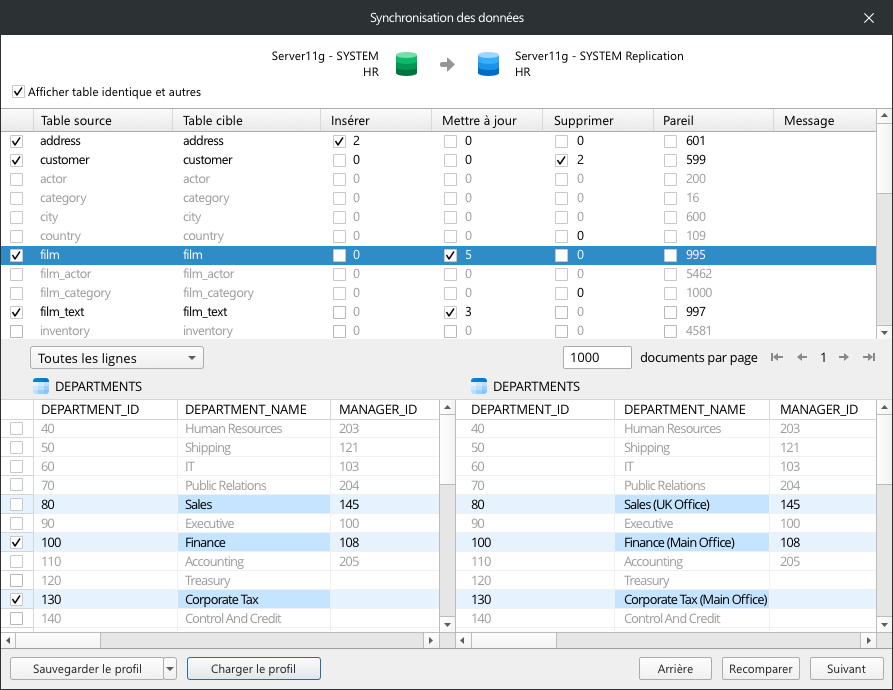
Task: Click the Table source column header
Action: click(103, 120)
